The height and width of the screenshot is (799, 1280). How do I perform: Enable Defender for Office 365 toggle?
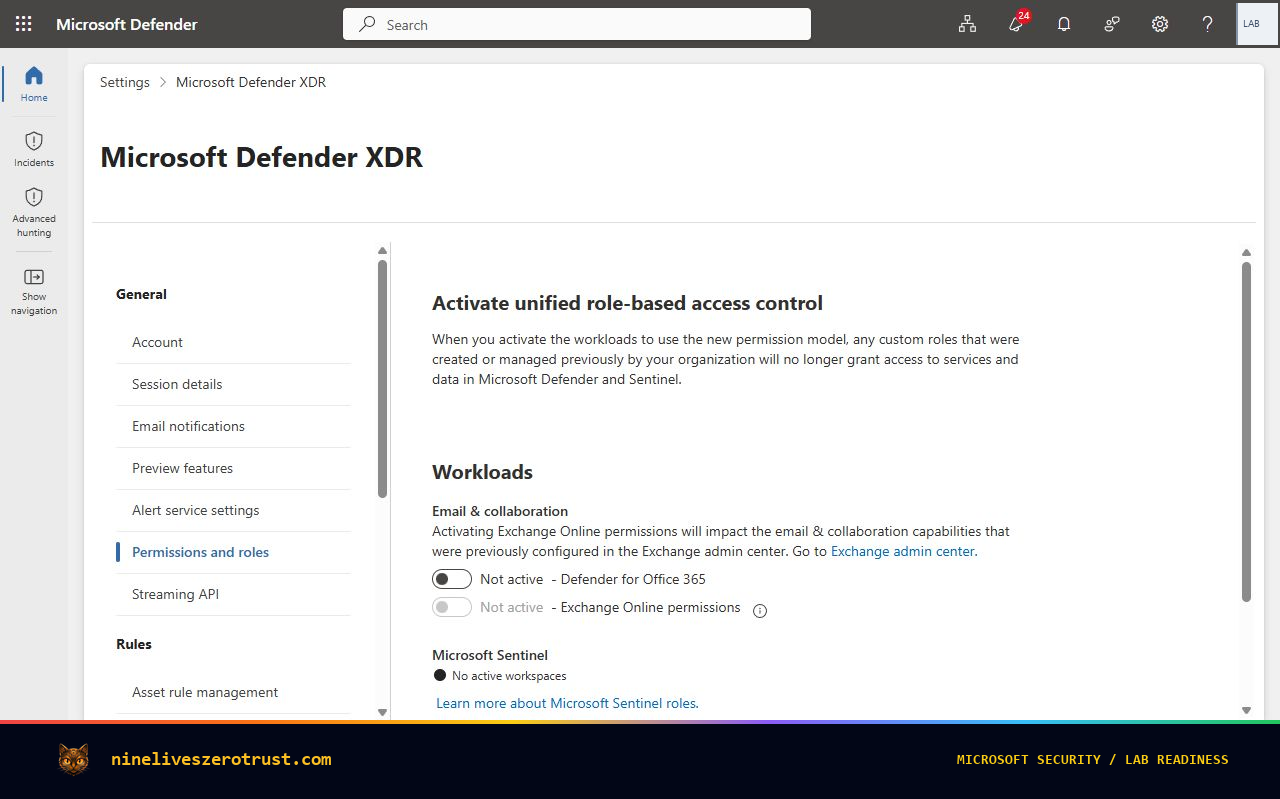tap(452, 579)
